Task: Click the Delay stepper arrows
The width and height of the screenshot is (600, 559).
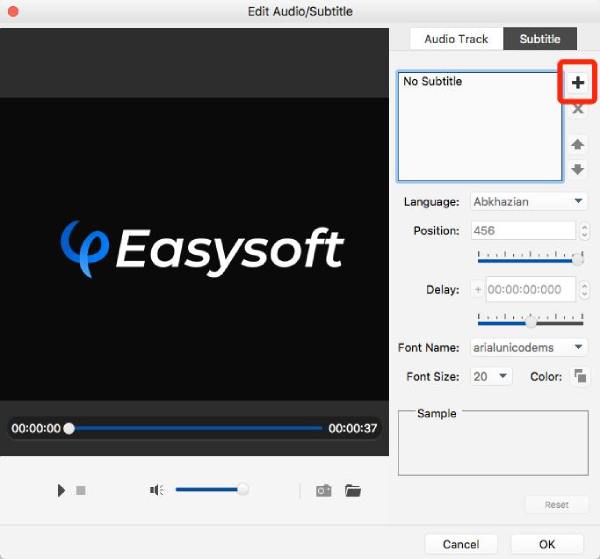Action: pyautogui.click(x=584, y=290)
